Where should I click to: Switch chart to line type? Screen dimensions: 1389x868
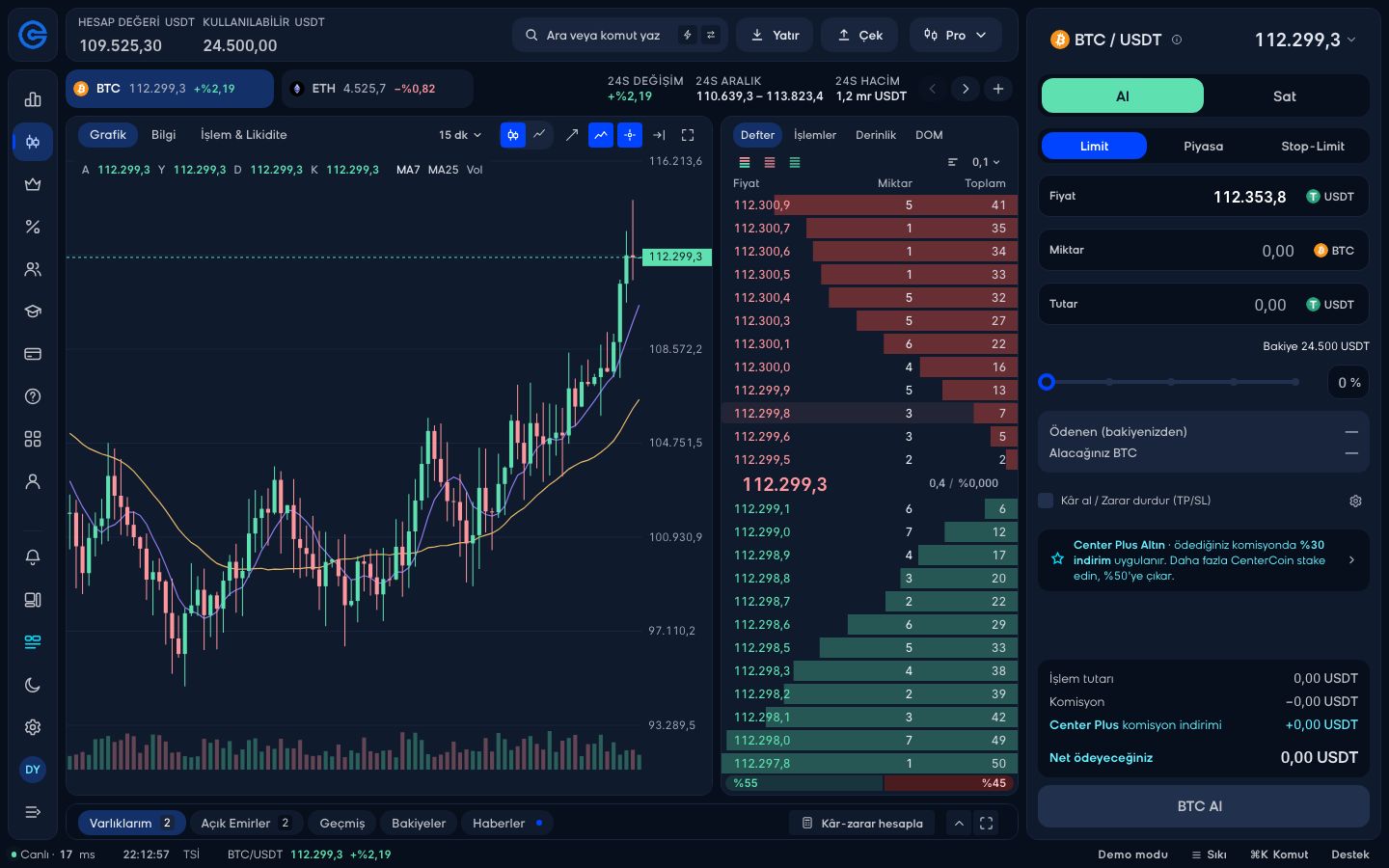(x=540, y=135)
